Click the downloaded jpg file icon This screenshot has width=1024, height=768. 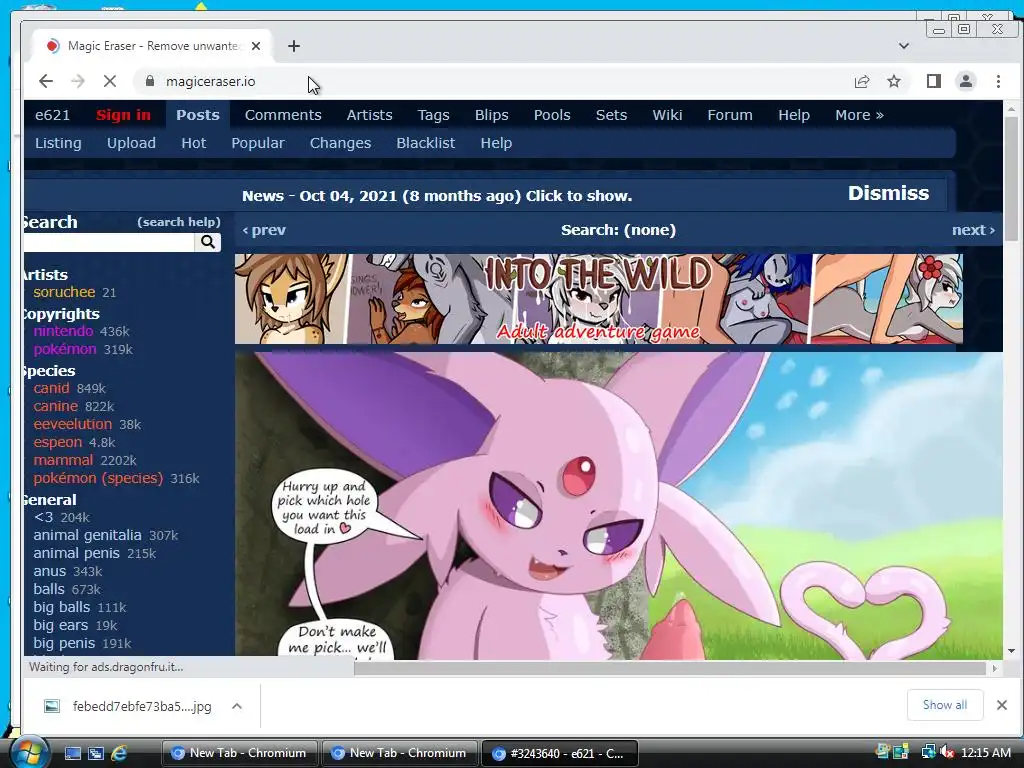tap(52, 706)
